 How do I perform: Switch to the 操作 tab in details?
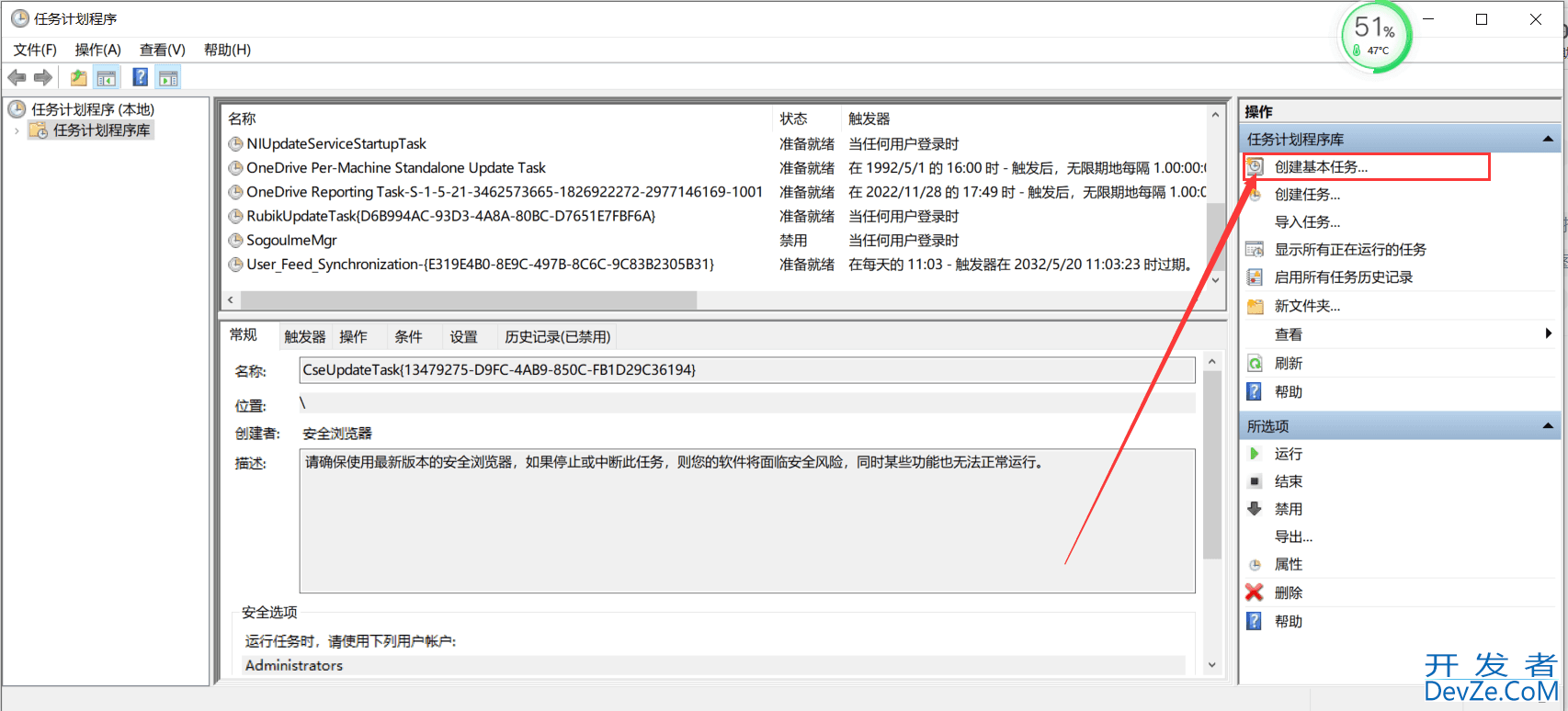(354, 337)
